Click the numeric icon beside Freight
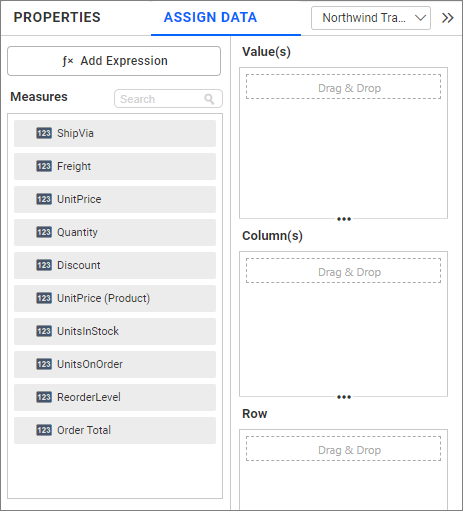463x511 pixels. tap(44, 166)
